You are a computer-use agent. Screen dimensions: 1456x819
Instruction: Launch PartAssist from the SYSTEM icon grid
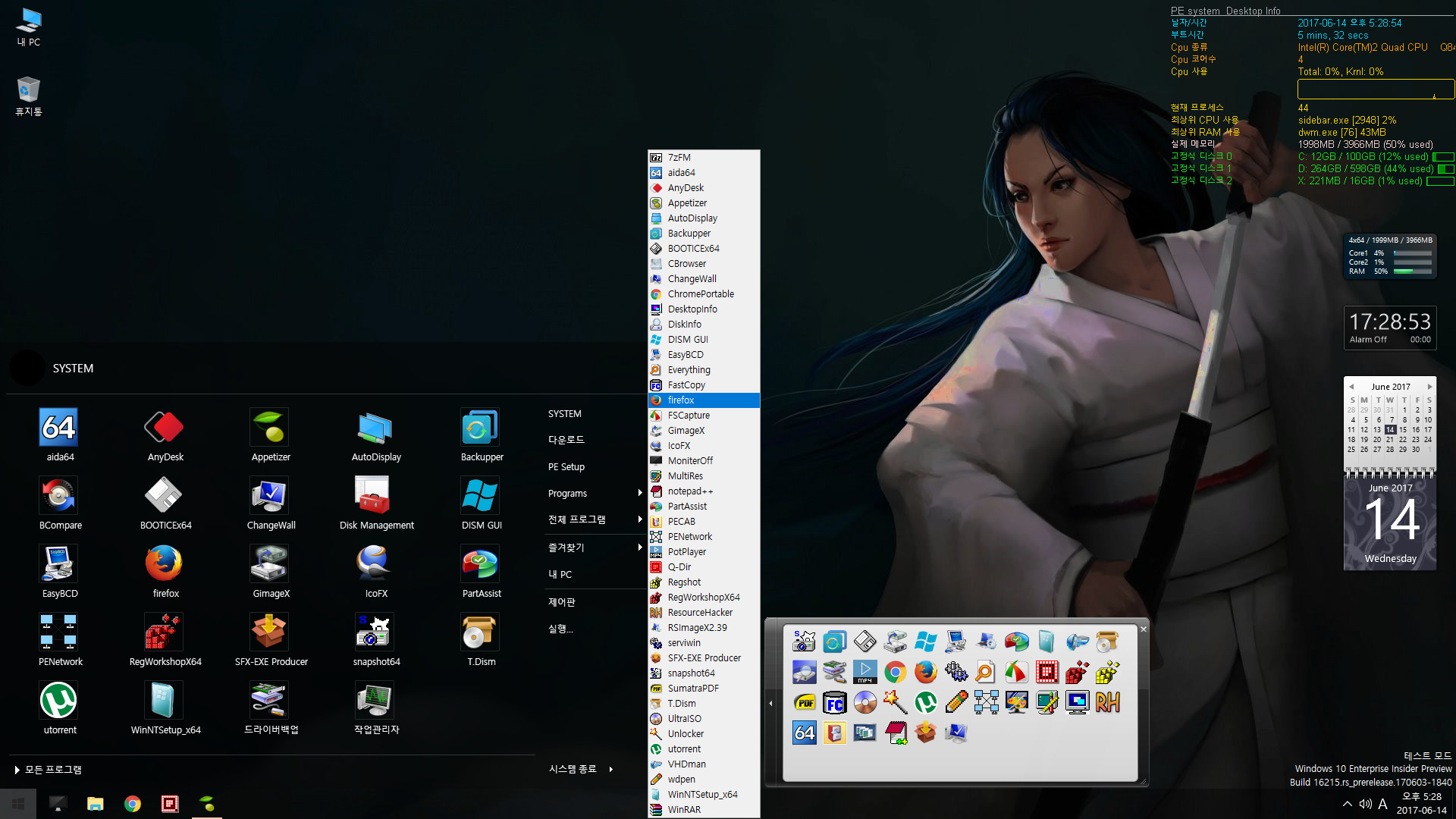[481, 572]
